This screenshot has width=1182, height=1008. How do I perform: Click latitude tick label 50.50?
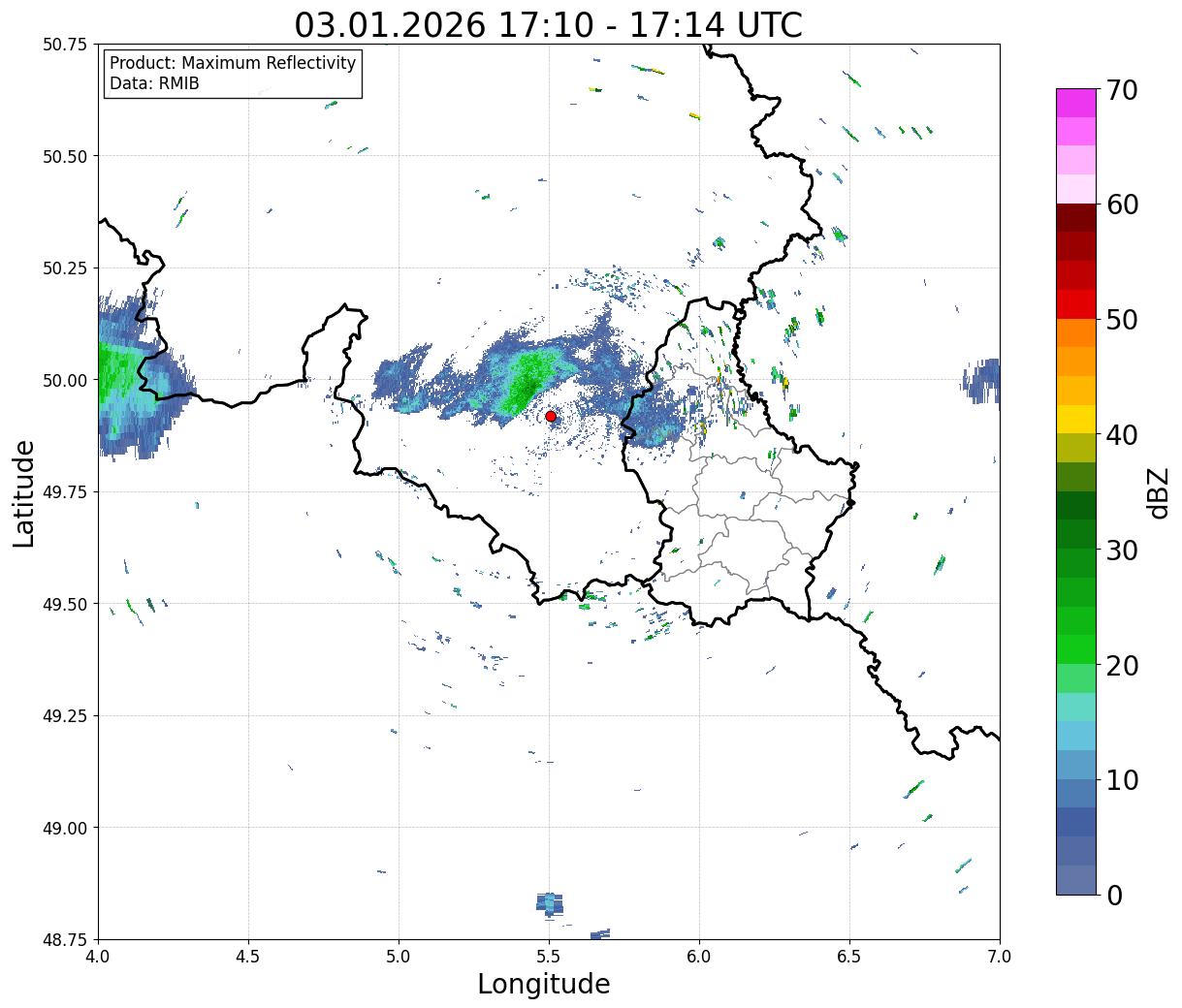pyautogui.click(x=65, y=156)
